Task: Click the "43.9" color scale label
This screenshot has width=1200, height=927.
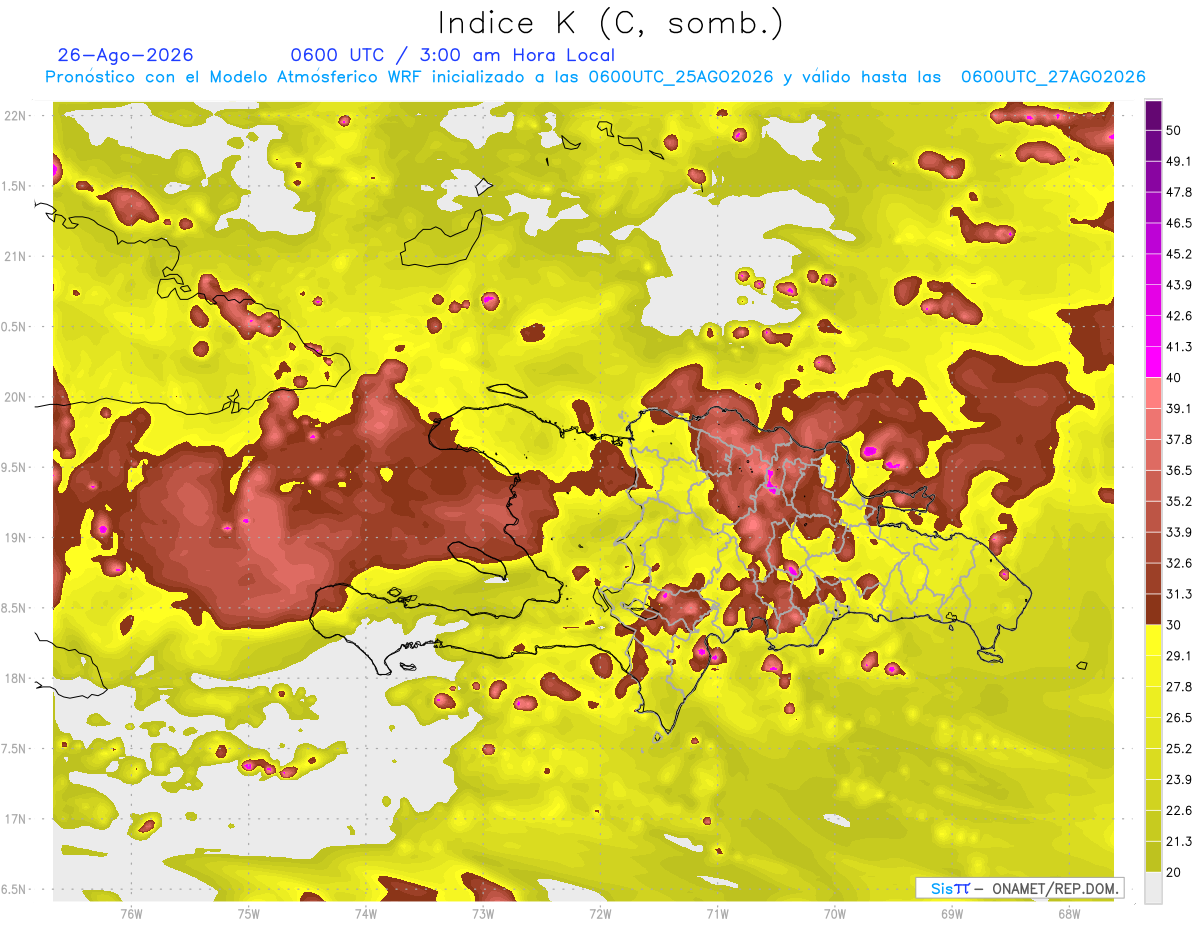Action: (x=1179, y=285)
